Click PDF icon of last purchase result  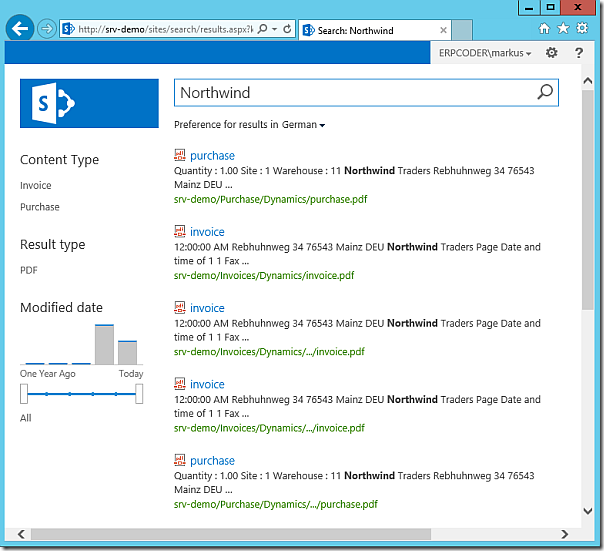click(180, 460)
